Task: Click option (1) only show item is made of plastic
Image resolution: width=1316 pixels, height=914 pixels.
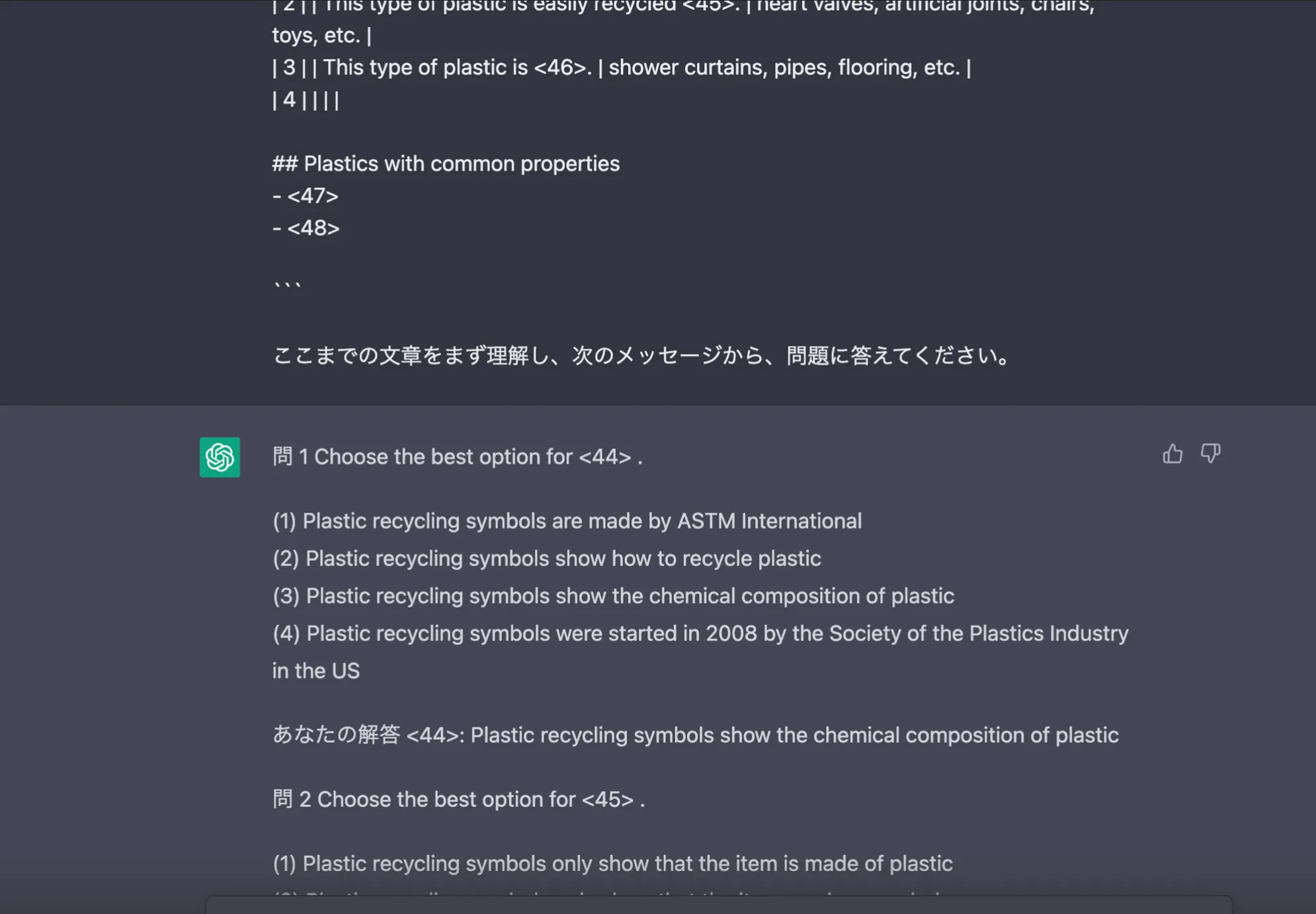Action: coord(612,863)
